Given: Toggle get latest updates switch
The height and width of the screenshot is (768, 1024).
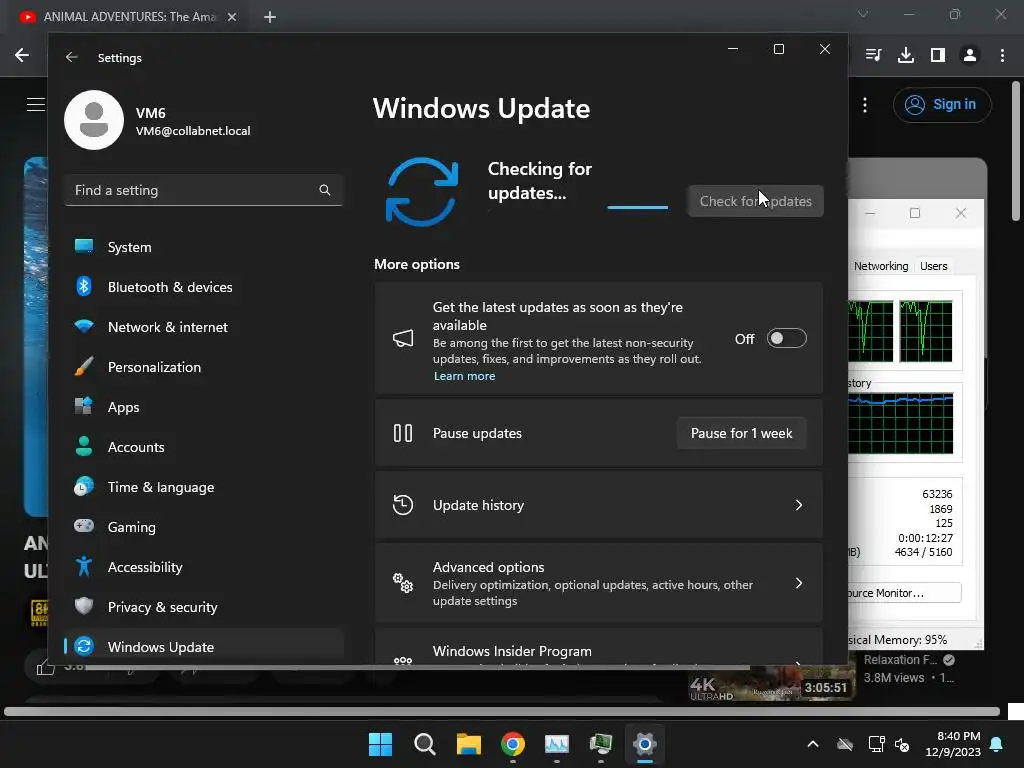Looking at the screenshot, I should tap(786, 338).
